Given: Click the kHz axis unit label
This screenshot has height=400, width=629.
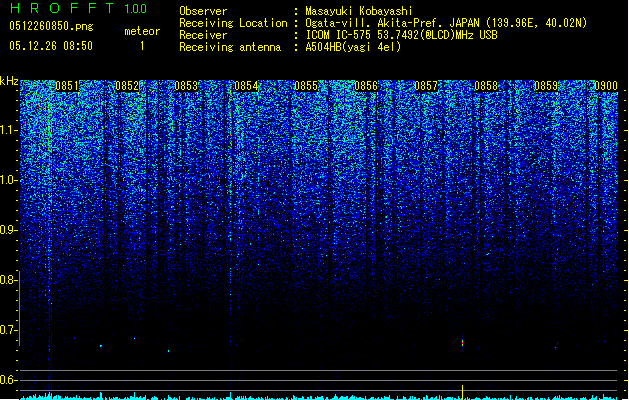Looking at the screenshot, I should coord(9,81).
